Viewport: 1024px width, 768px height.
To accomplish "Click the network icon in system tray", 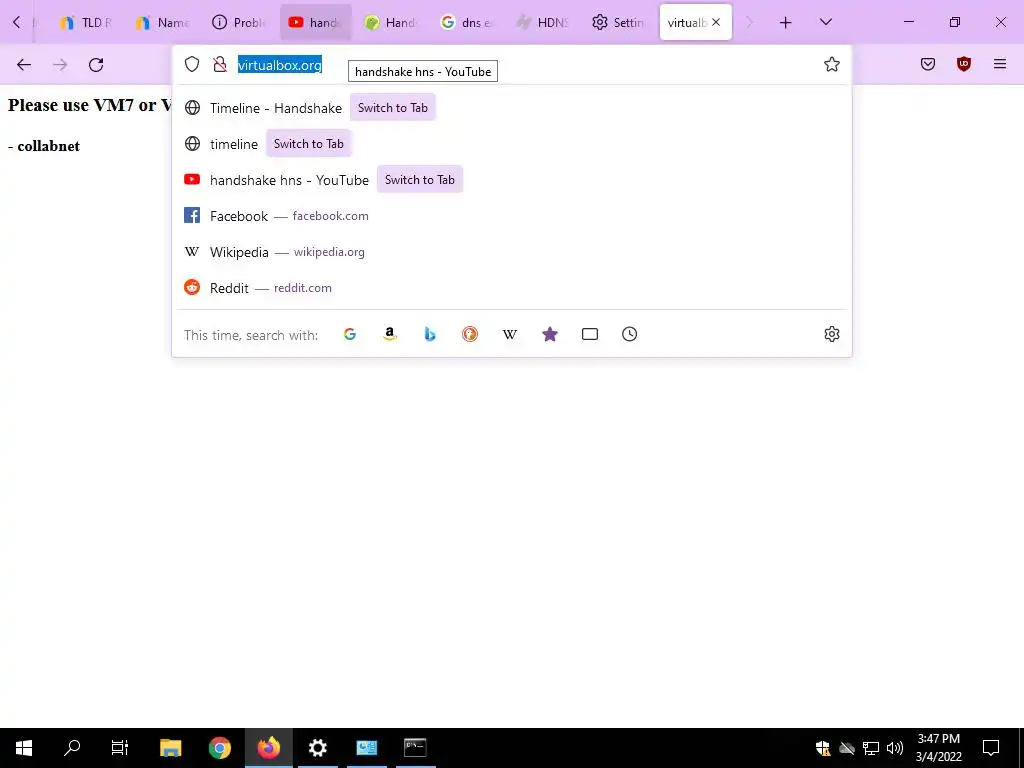I will click(871, 748).
